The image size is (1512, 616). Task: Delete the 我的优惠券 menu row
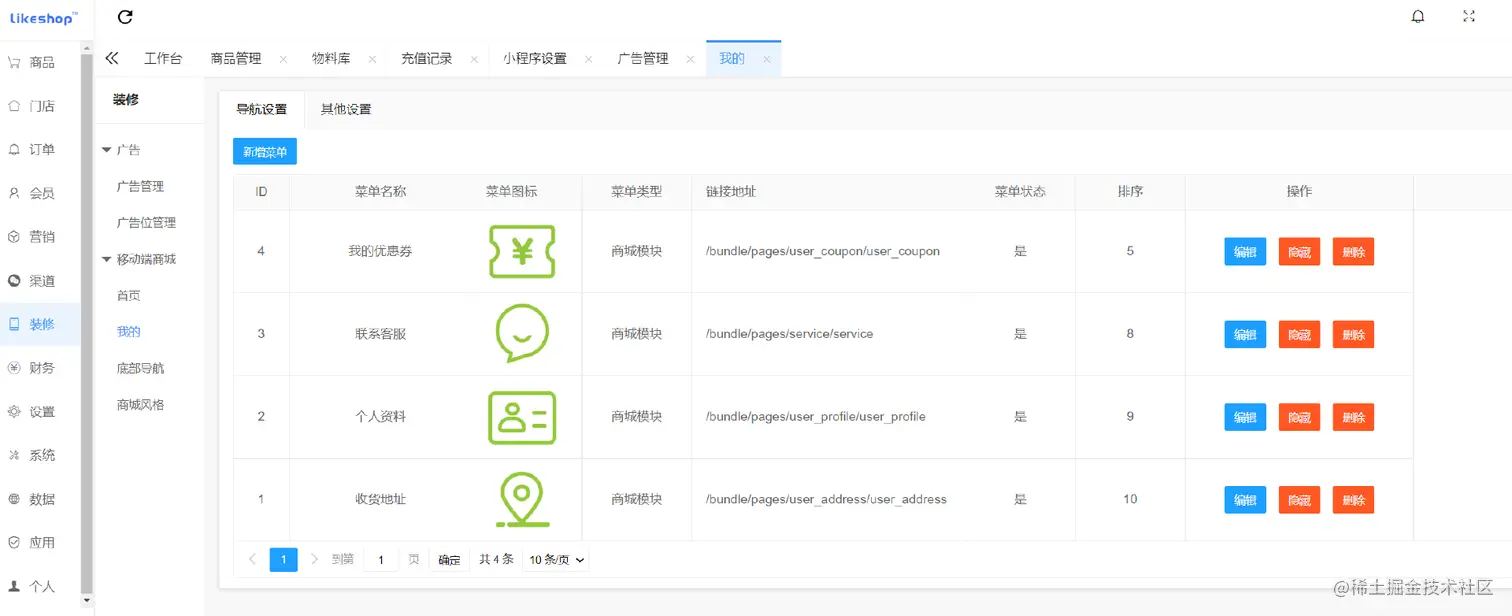coord(1353,252)
